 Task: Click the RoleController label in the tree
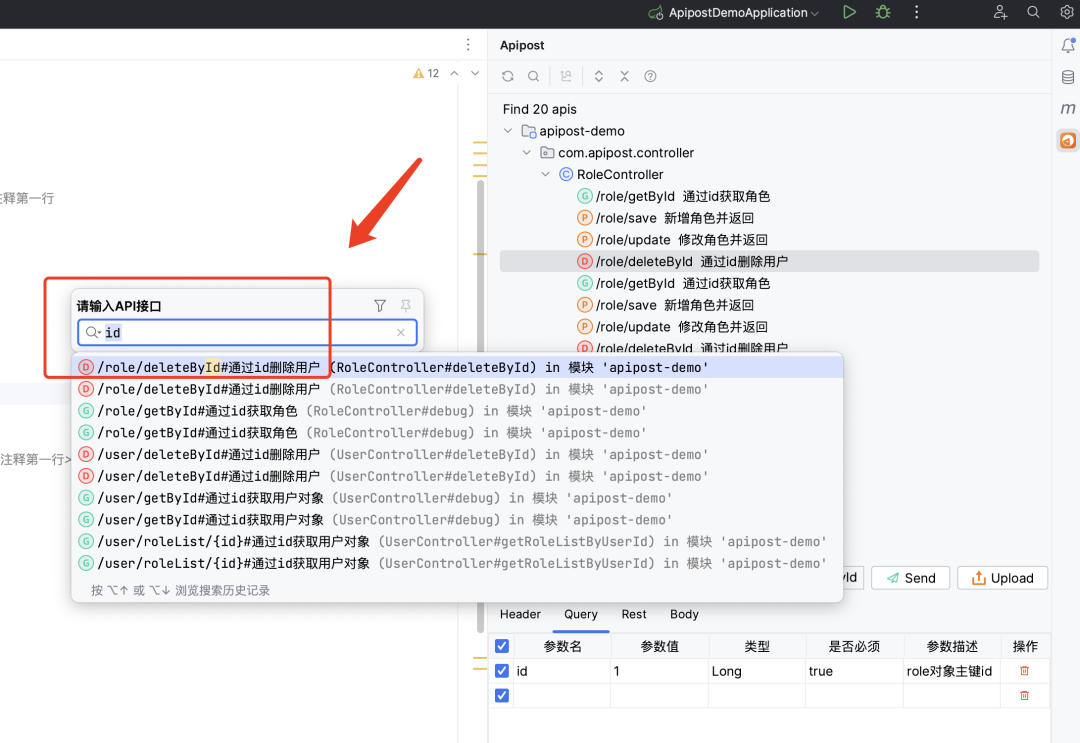[x=620, y=174]
